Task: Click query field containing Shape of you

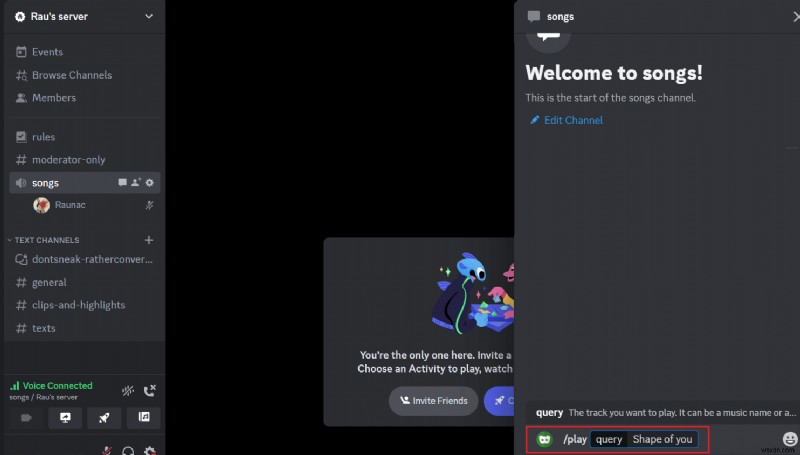Action: (644, 439)
